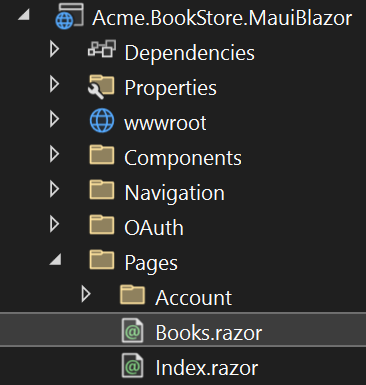Viewport: 366px width, 385px height.
Task: Select the Dependencies label
Action: click(x=189, y=53)
